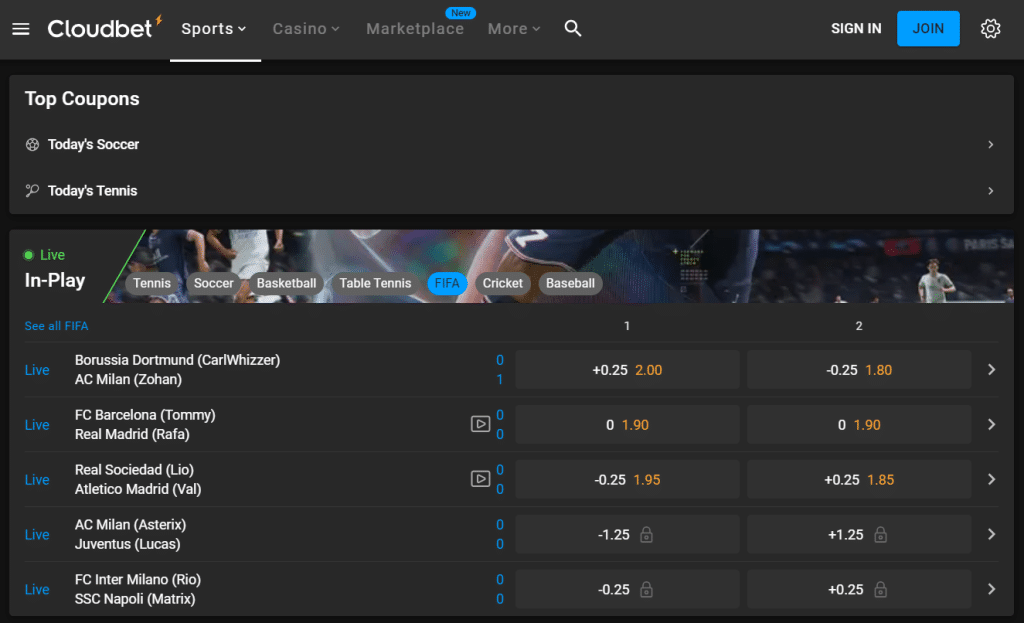Click the Today's Soccer coupon label
The image size is (1024, 623).
pyautogui.click(x=93, y=144)
